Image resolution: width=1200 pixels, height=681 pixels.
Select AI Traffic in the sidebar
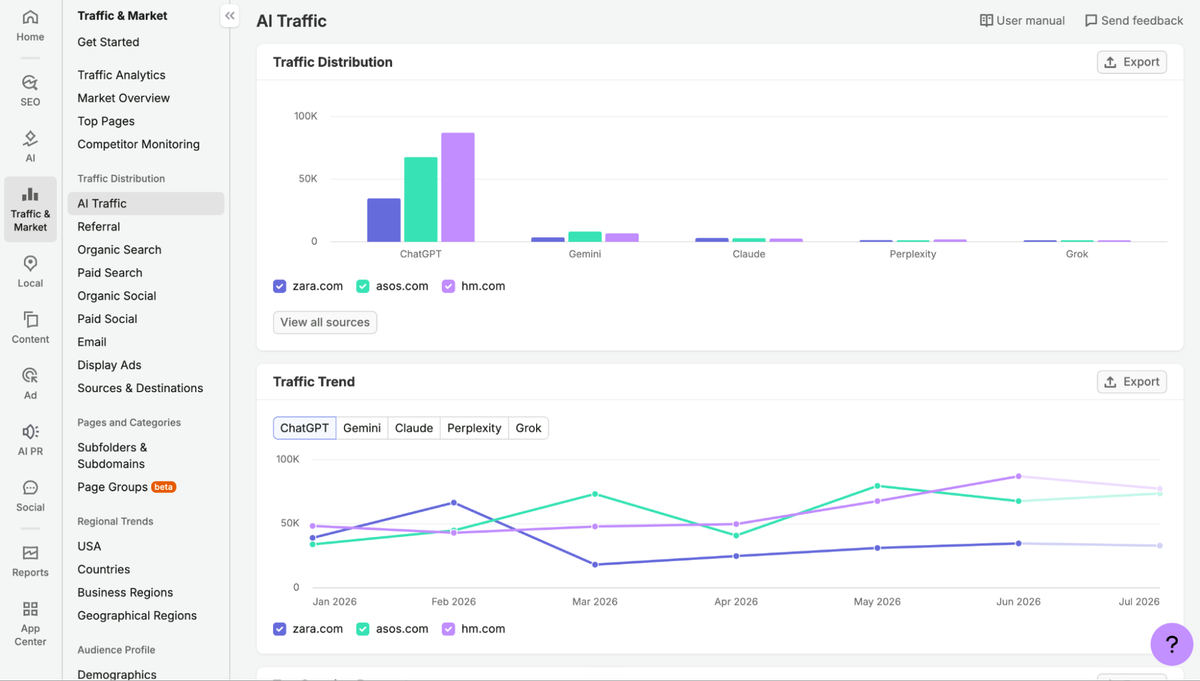[146, 203]
